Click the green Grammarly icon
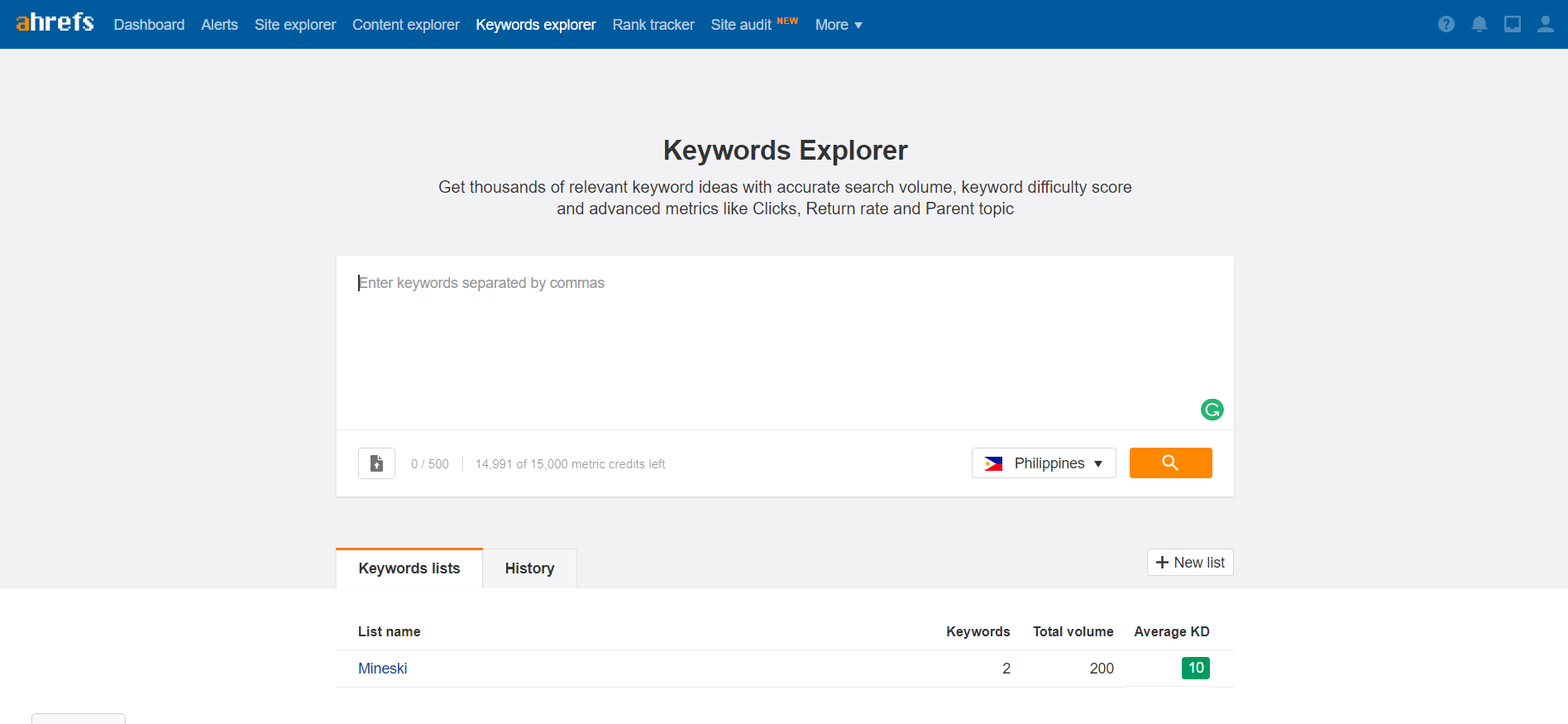This screenshot has width=1568, height=724. point(1212,410)
